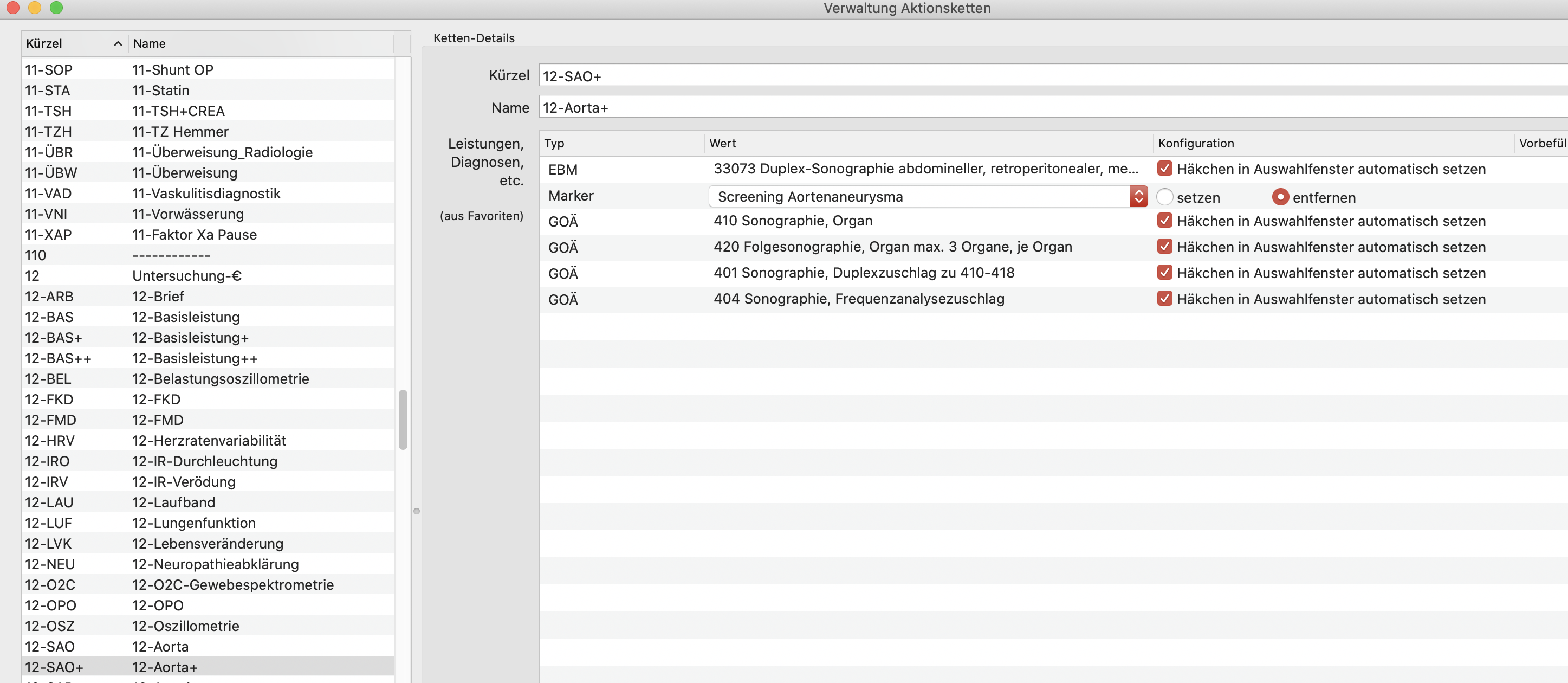Select row 12-LUF Lungenfunktion

[x=208, y=523]
